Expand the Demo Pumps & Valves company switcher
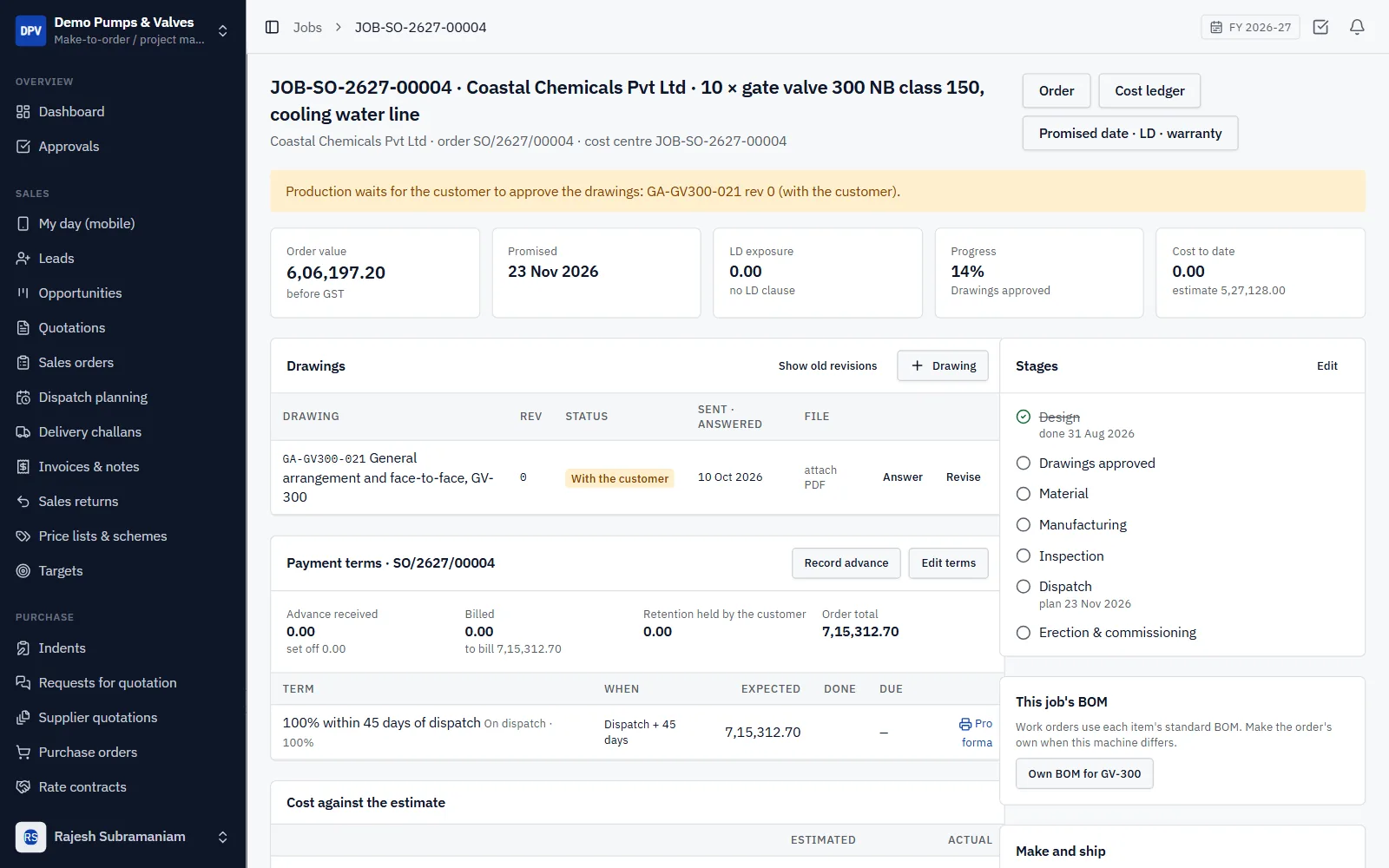 coord(223,31)
